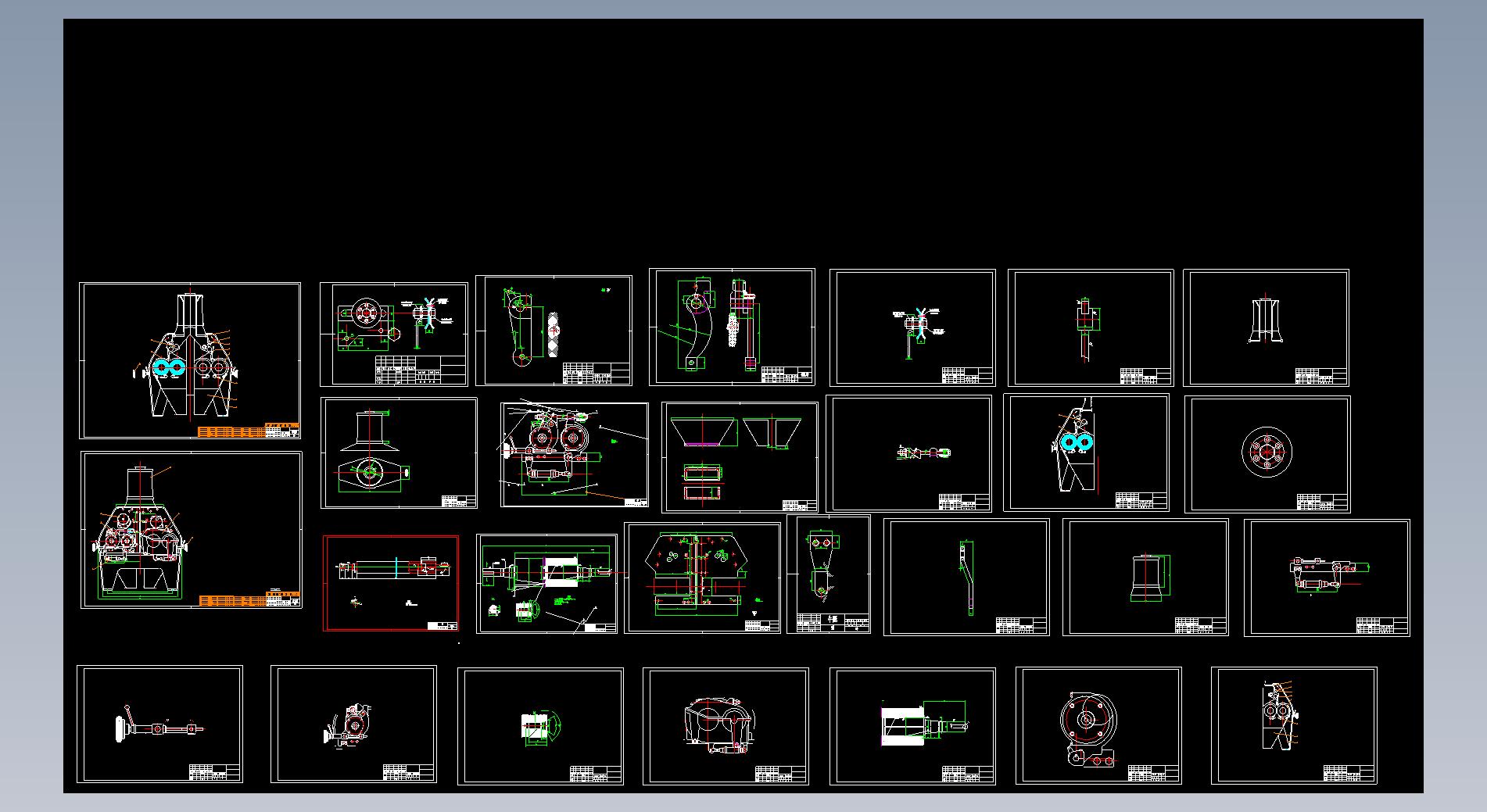Select the front assembly sheet with orange title block and cyan rollers
This screenshot has width=1487, height=812.
pyautogui.click(x=190, y=360)
